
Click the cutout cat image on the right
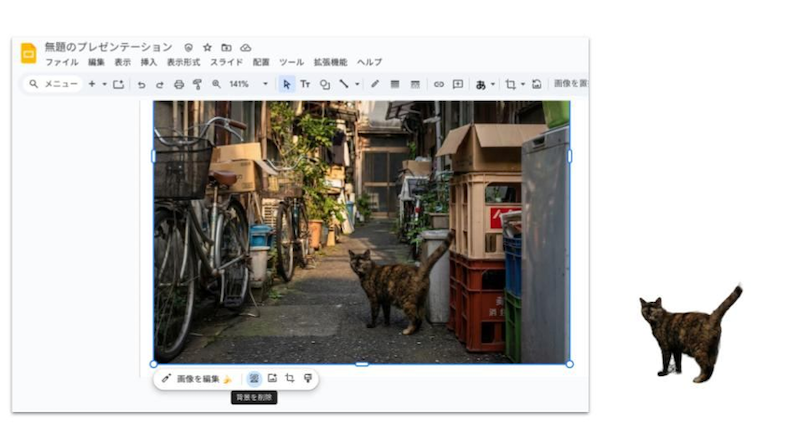tap(692, 335)
